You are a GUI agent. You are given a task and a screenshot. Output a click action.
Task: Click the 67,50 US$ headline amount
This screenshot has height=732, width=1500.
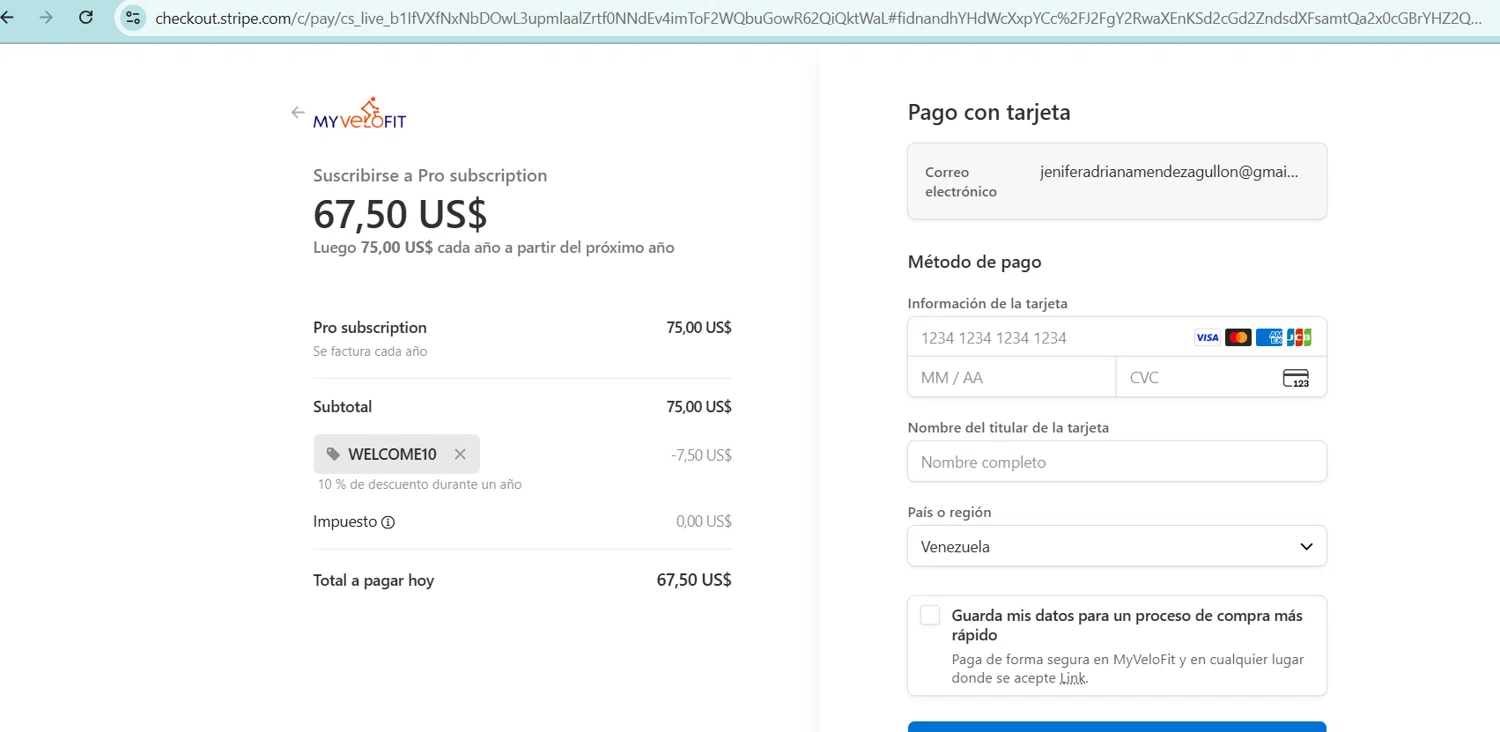400,214
